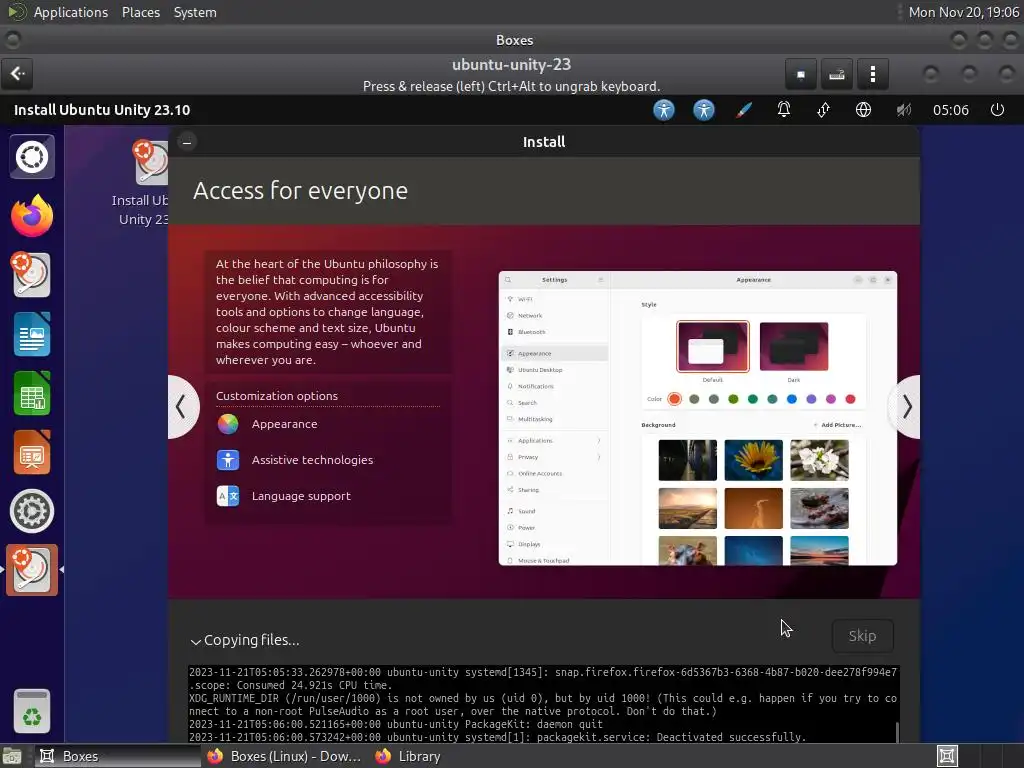This screenshot has width=1024, height=768.
Task: Click the Skip button
Action: (x=862, y=636)
